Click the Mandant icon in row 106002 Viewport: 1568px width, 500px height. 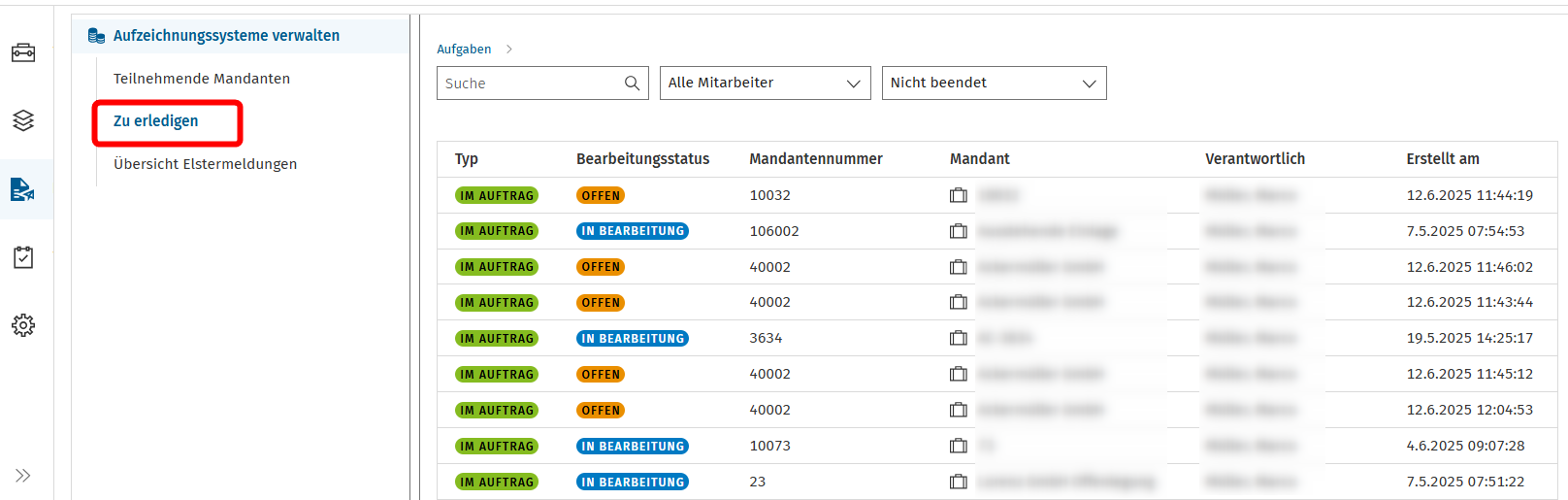pos(959,231)
